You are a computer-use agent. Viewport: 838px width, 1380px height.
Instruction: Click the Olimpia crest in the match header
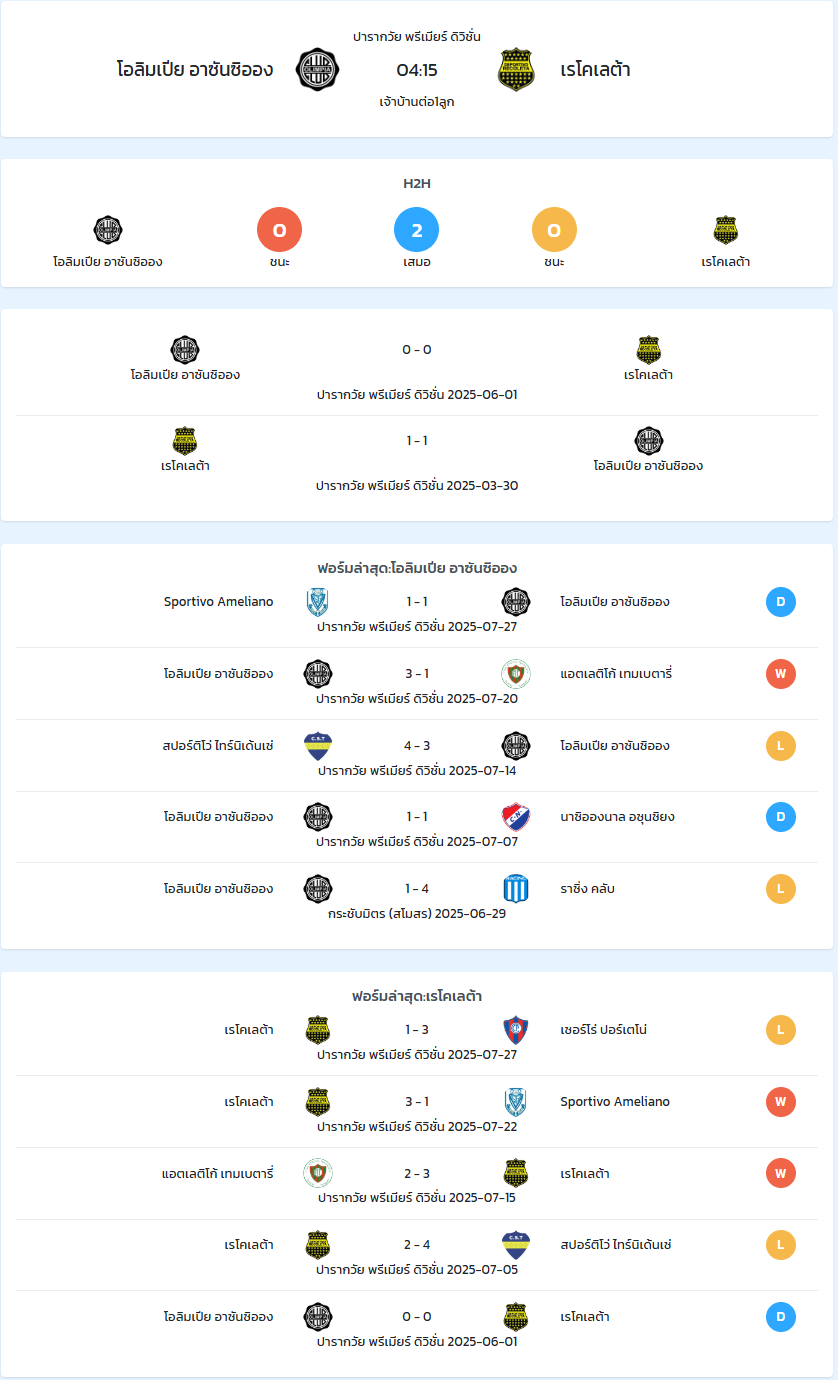(318, 69)
